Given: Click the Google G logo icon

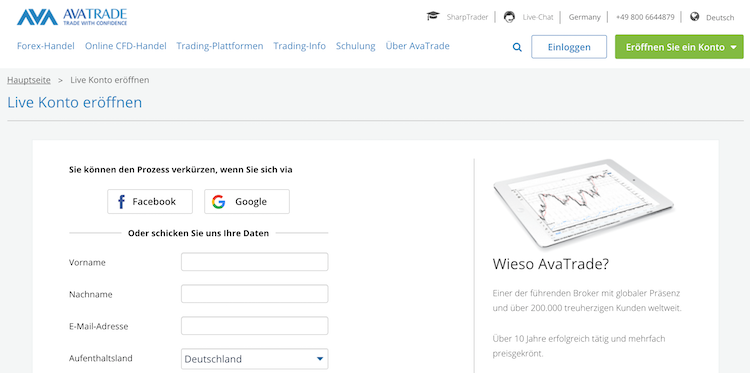Looking at the screenshot, I should coord(219,202).
